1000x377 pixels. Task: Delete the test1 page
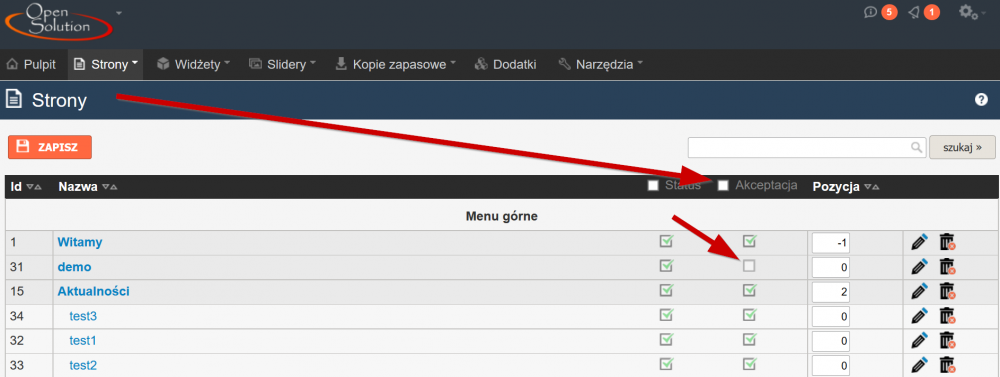[x=947, y=341]
